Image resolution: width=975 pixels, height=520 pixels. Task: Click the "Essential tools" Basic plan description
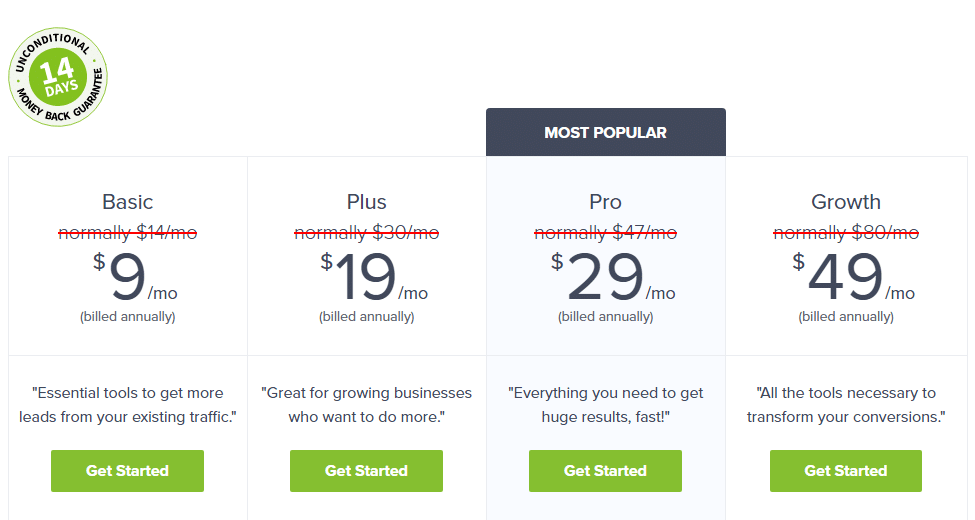tap(128, 404)
